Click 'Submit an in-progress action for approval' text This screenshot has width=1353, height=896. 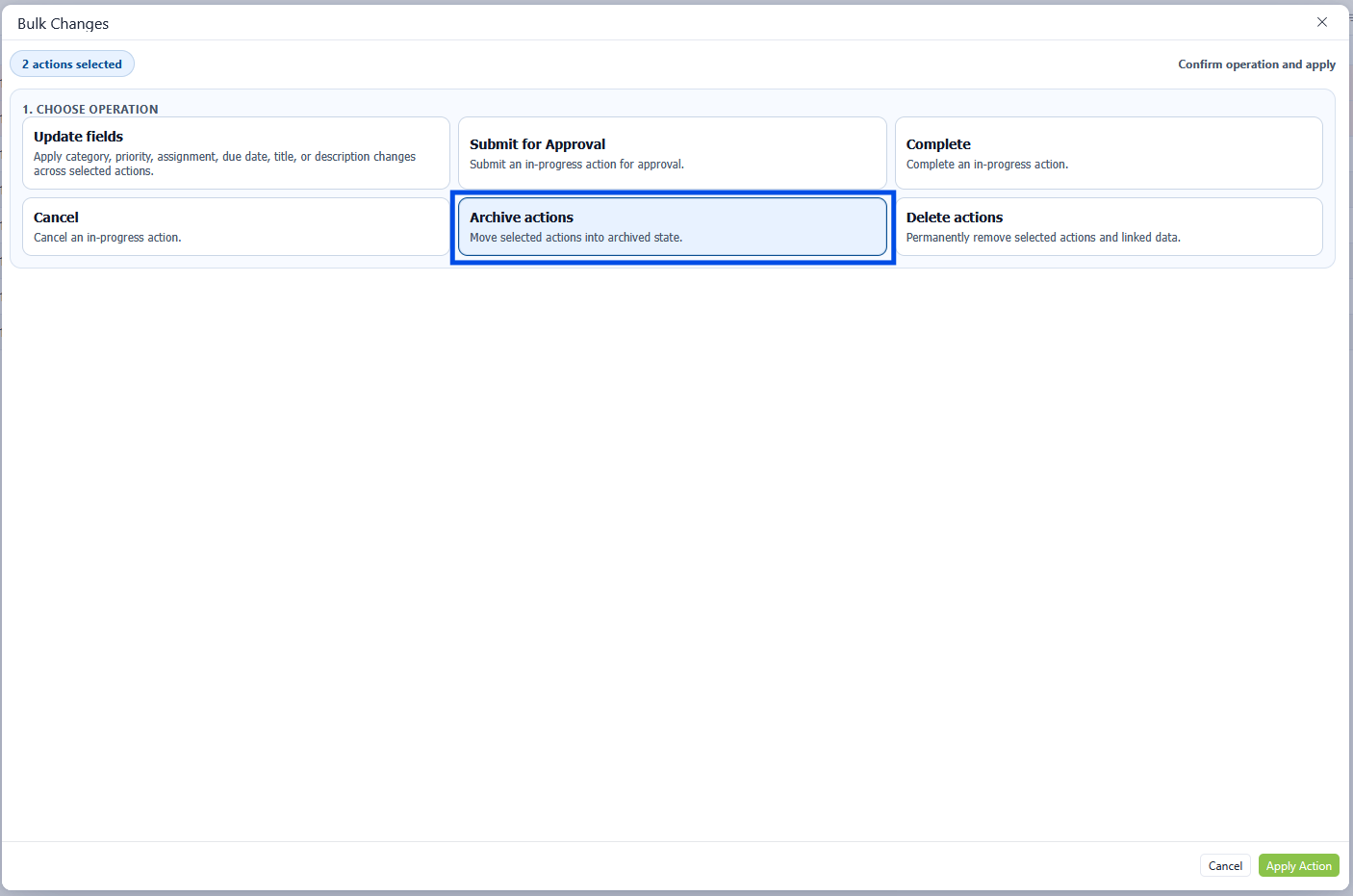[576, 165]
